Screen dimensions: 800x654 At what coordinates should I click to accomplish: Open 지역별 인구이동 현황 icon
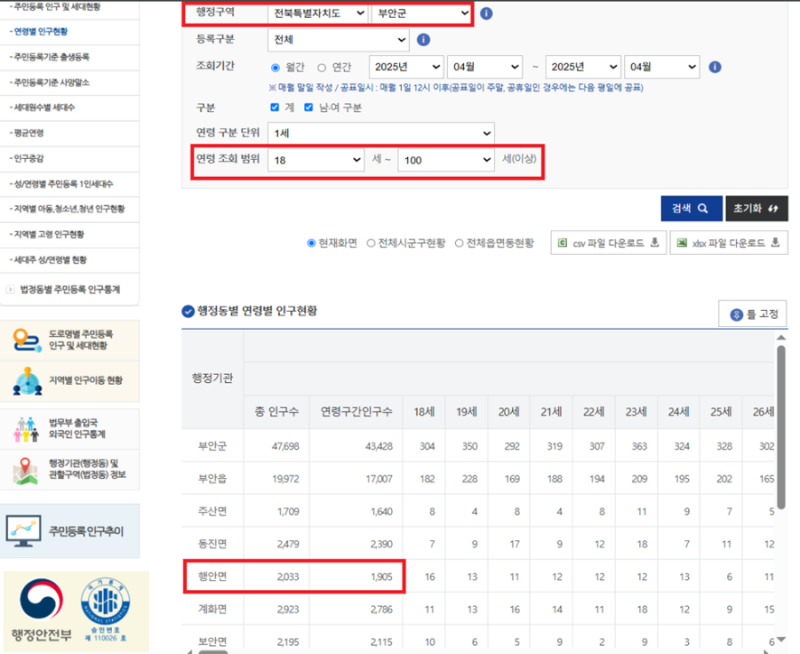pyautogui.click(x=27, y=381)
